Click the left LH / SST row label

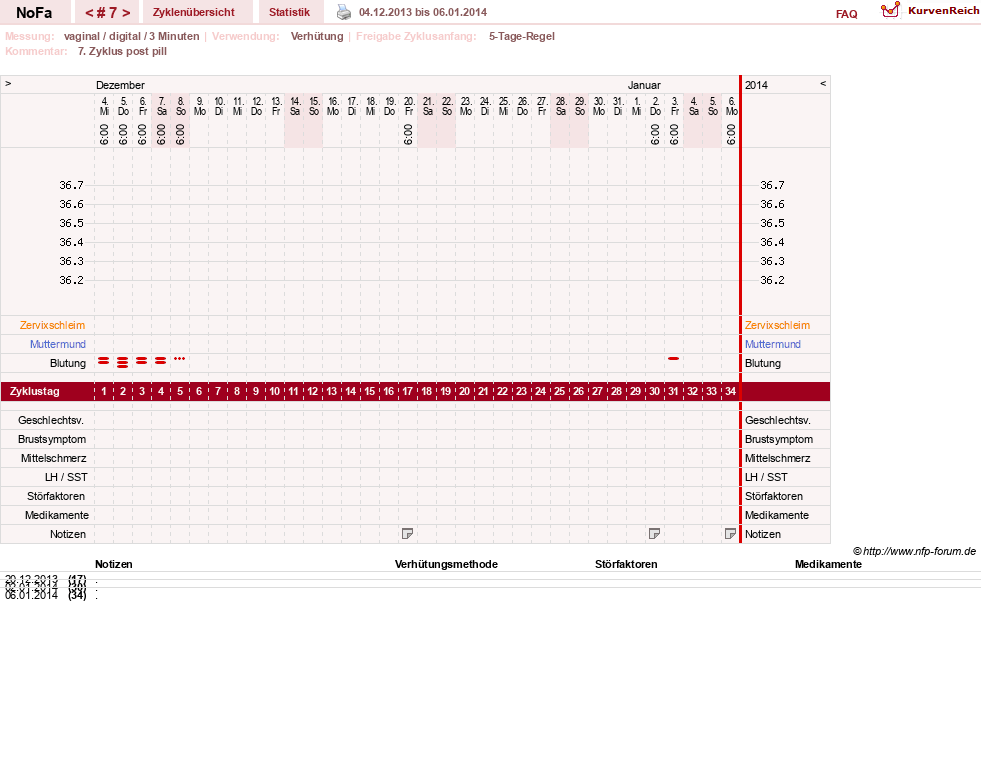(x=66, y=477)
